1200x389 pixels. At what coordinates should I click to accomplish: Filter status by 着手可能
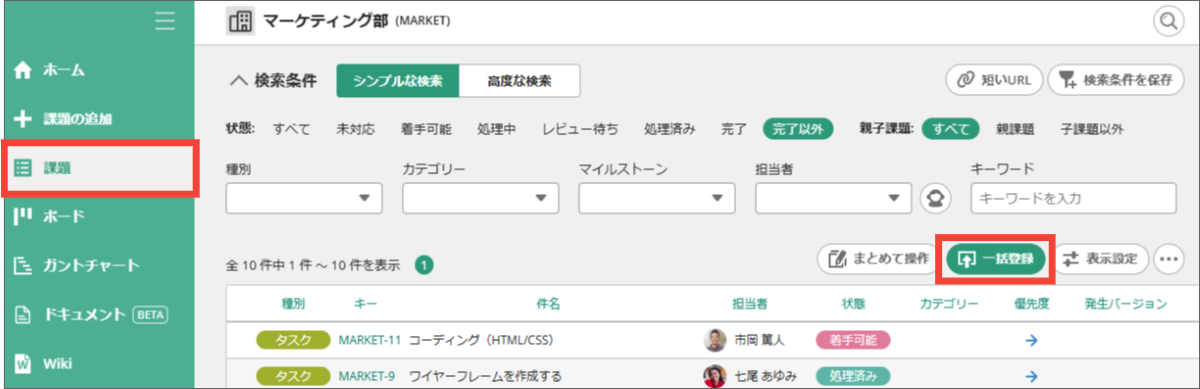click(x=426, y=129)
